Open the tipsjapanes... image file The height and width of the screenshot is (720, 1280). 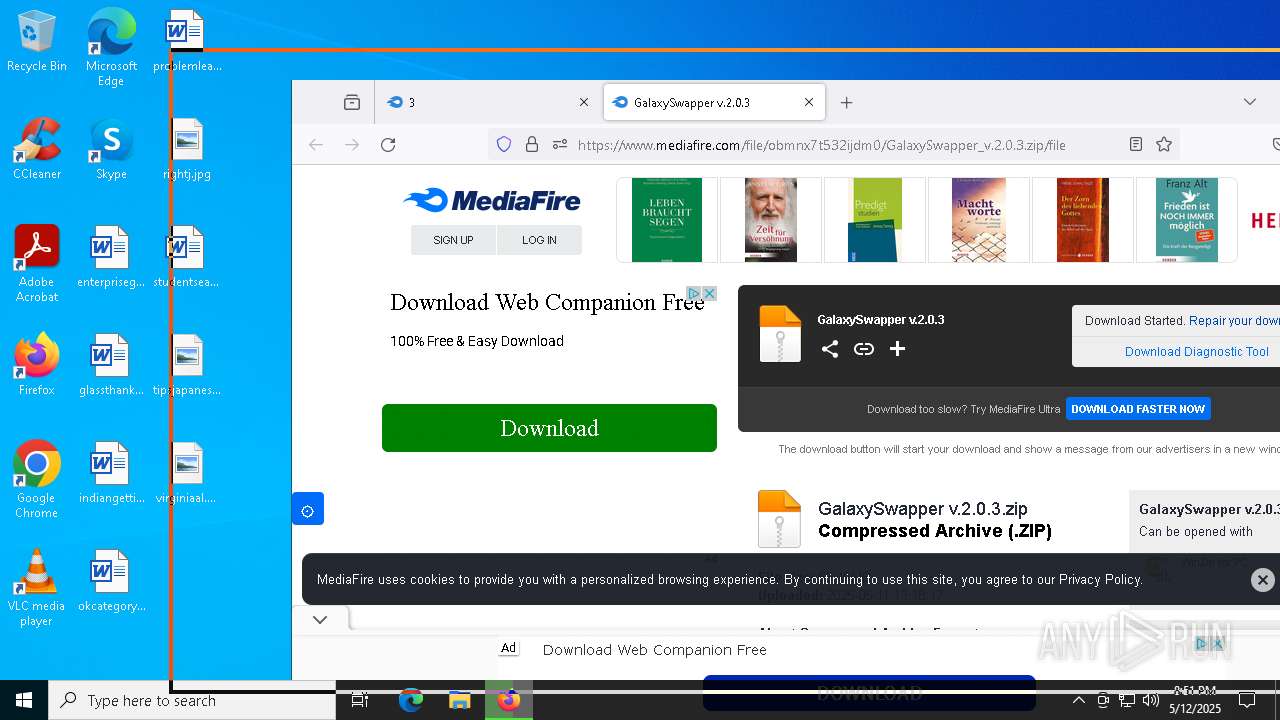click(x=187, y=365)
